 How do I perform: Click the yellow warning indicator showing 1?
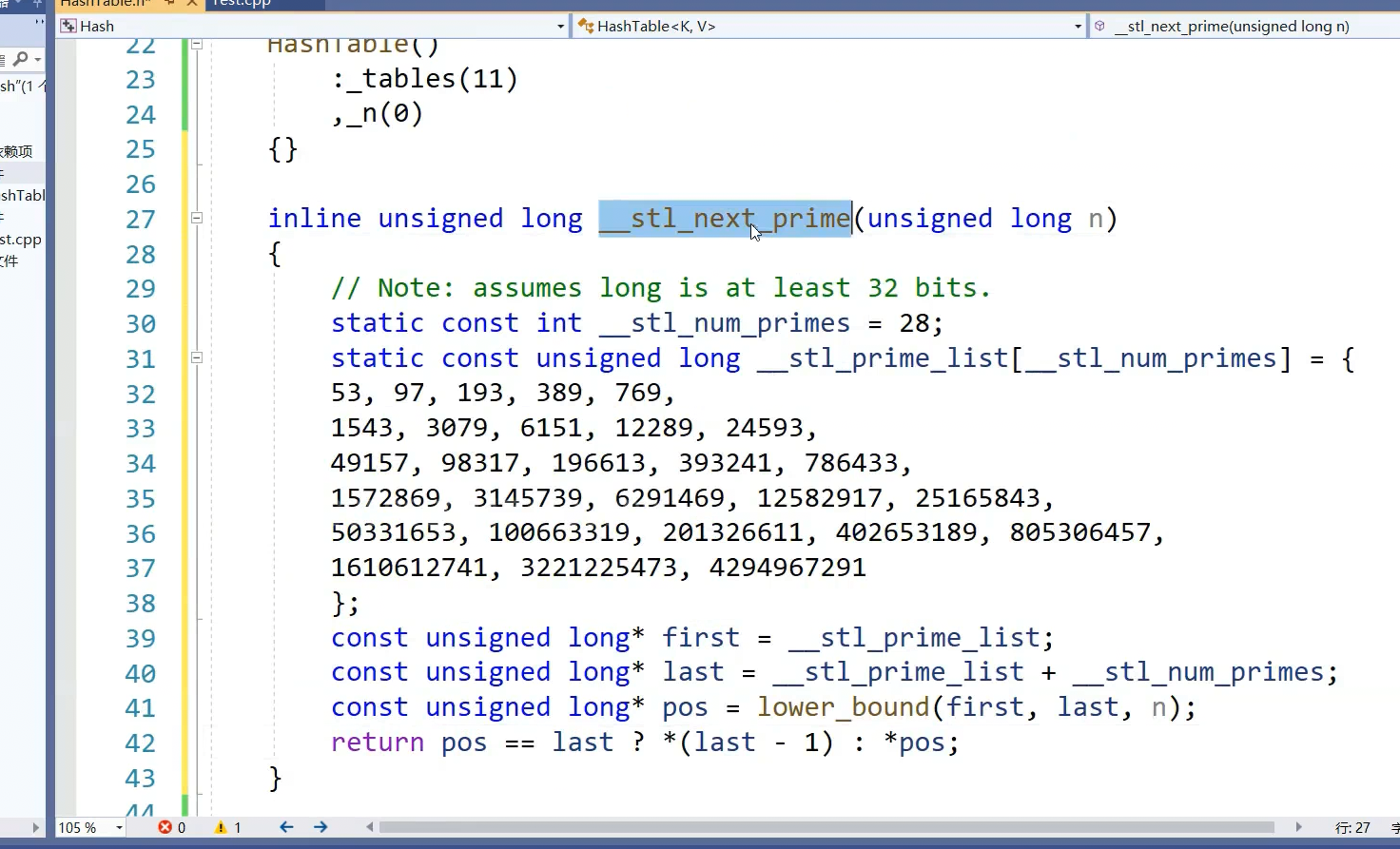point(228,827)
